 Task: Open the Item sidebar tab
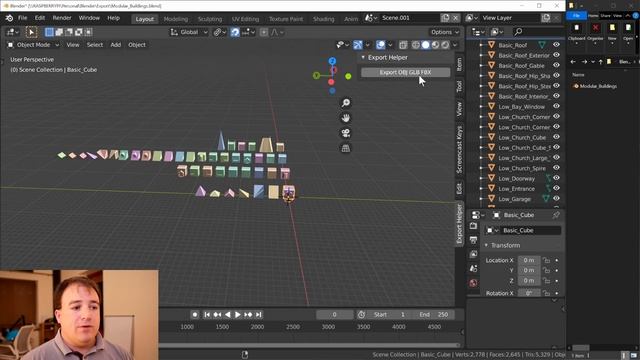pyautogui.click(x=459, y=64)
